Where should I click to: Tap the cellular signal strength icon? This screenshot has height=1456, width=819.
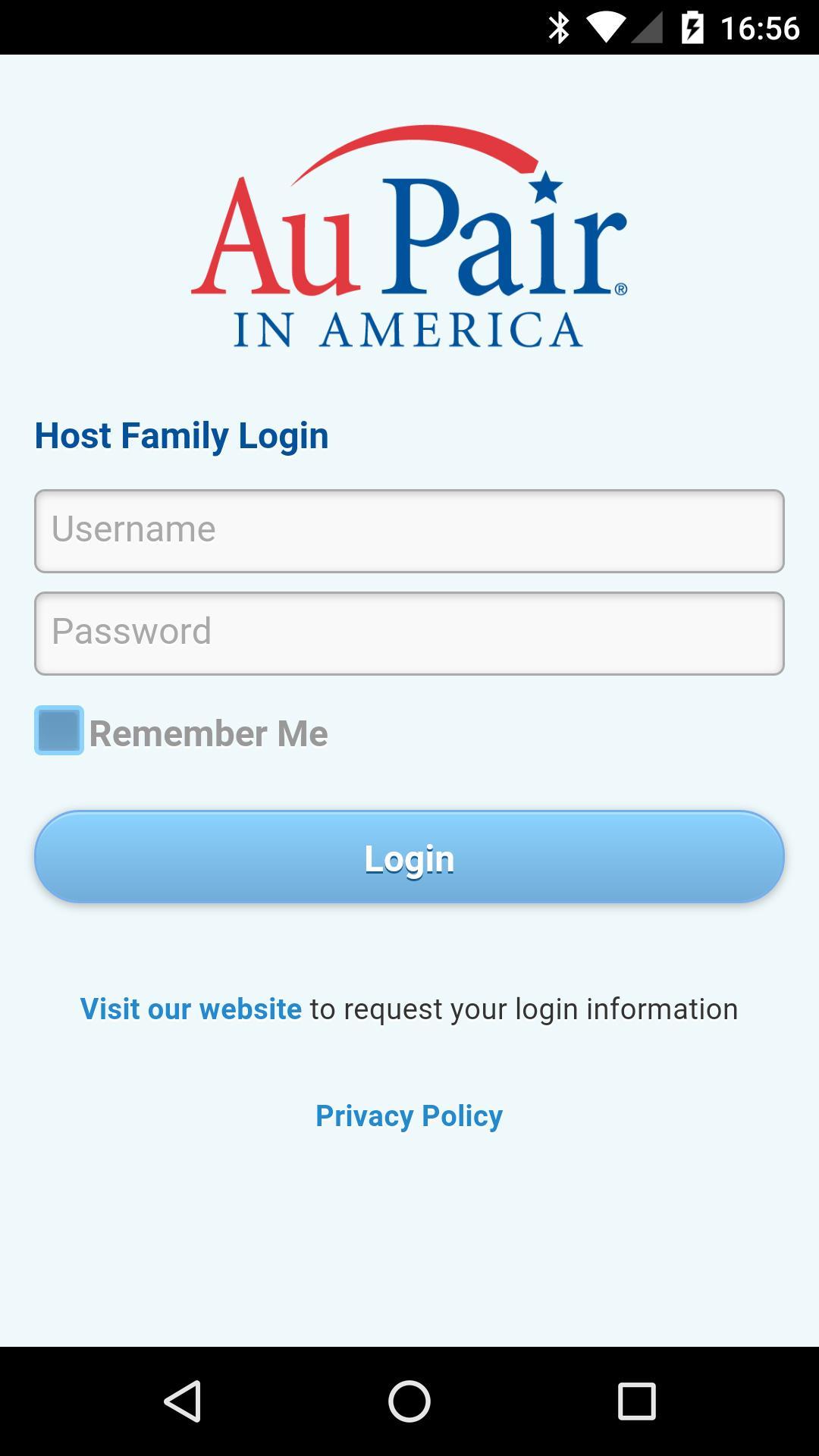pyautogui.click(x=647, y=28)
